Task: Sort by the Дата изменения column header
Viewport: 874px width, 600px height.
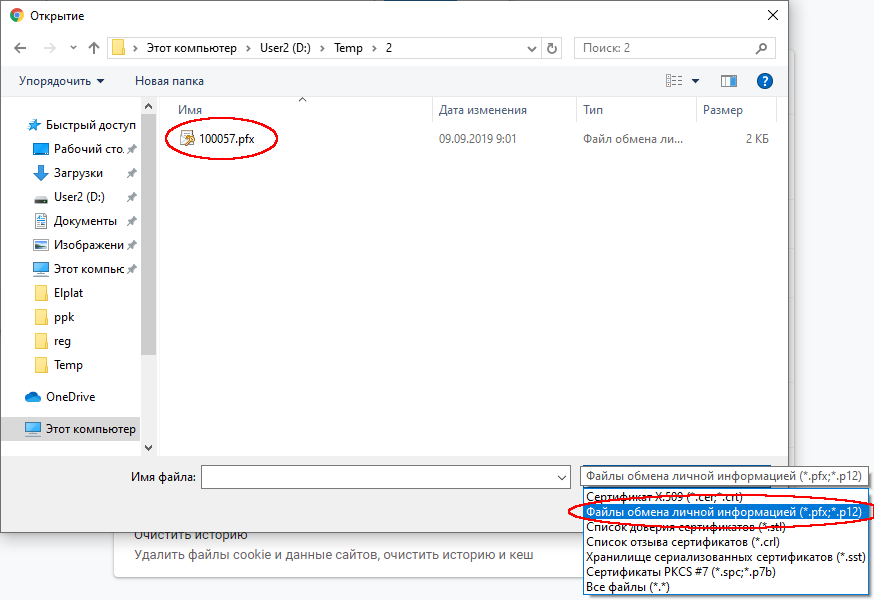Action: [483, 110]
